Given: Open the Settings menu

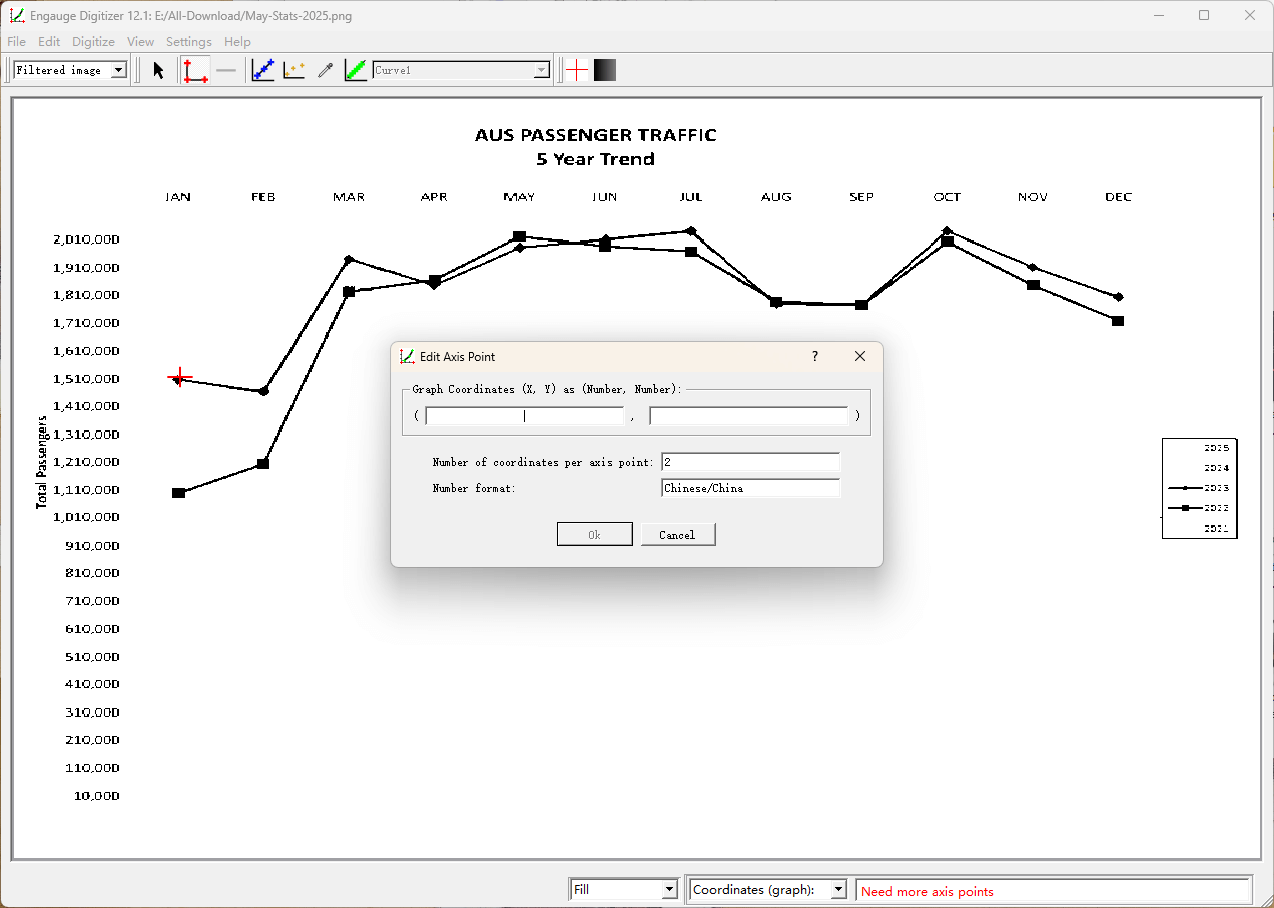Looking at the screenshot, I should click(x=188, y=42).
